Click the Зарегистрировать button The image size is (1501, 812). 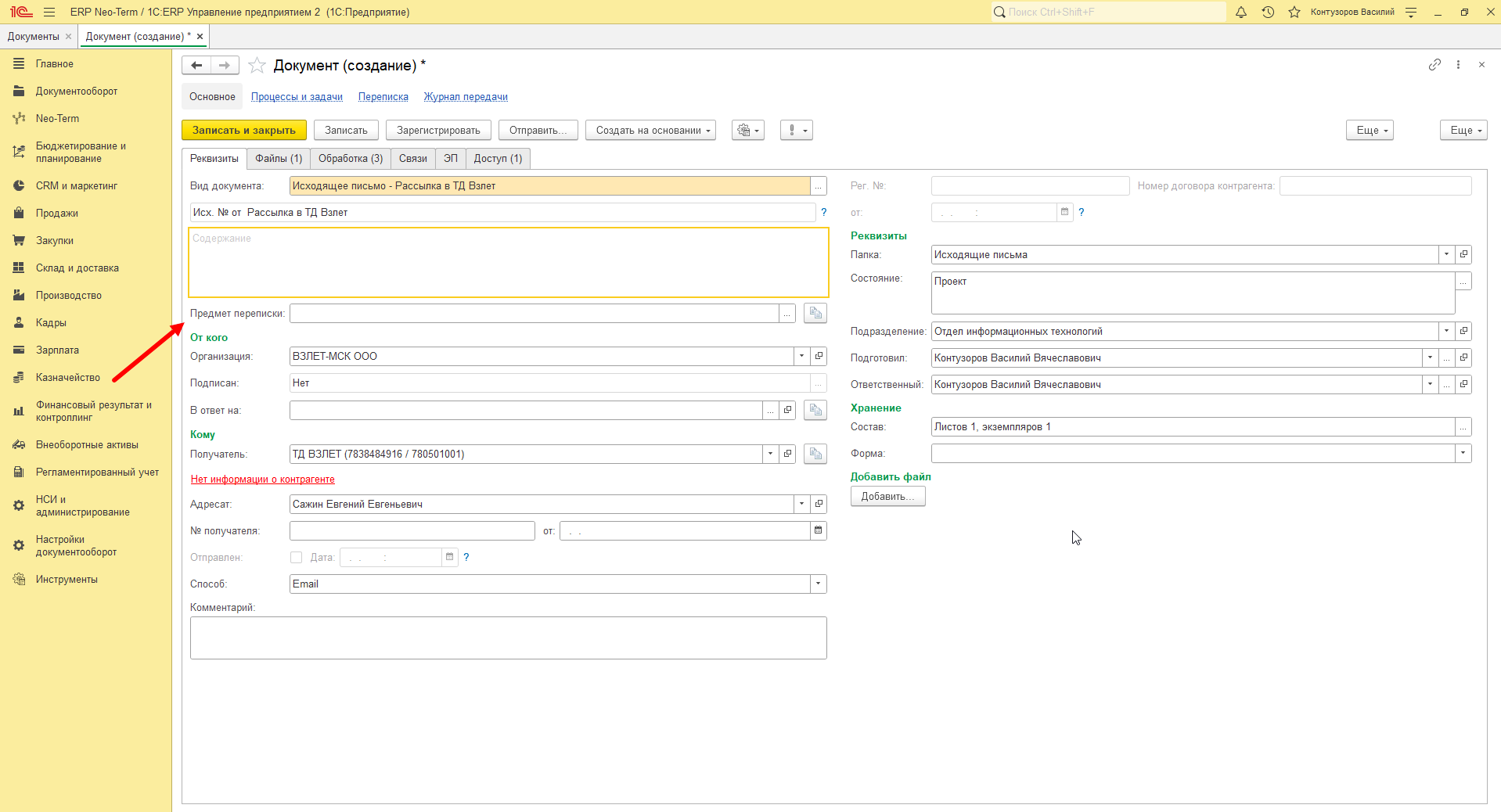(x=438, y=131)
